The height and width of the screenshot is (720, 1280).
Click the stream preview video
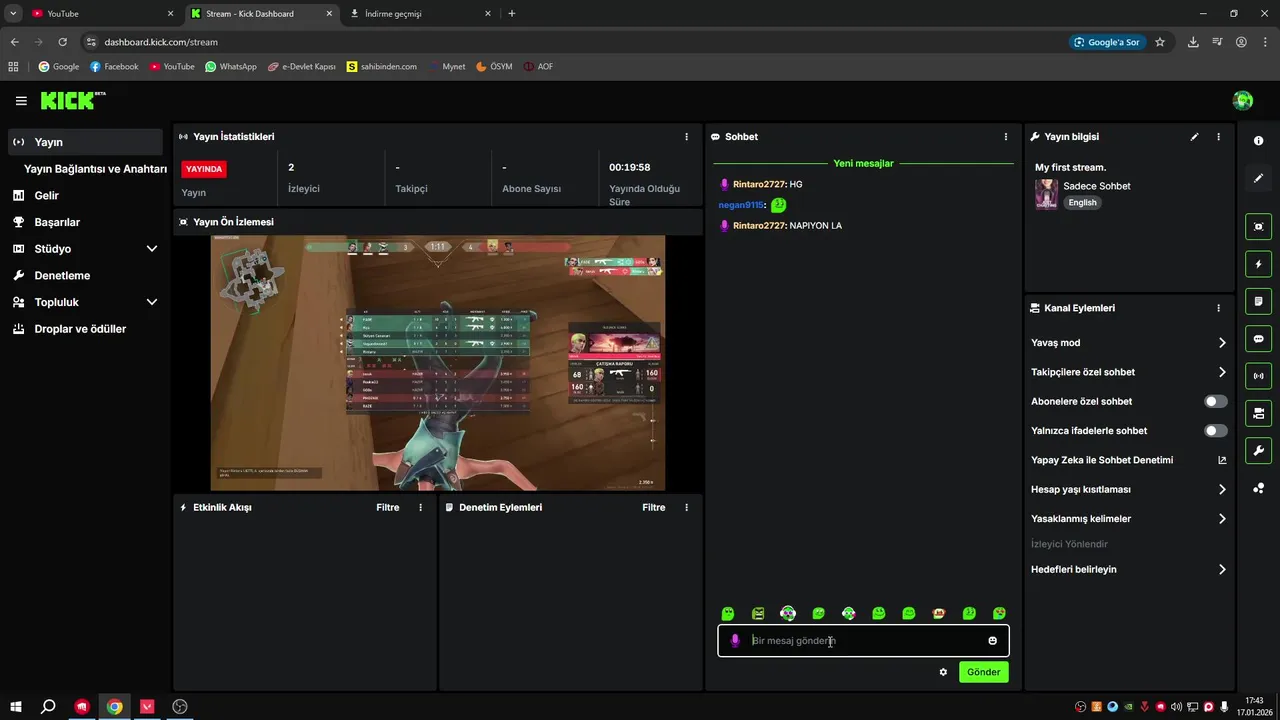click(x=438, y=363)
